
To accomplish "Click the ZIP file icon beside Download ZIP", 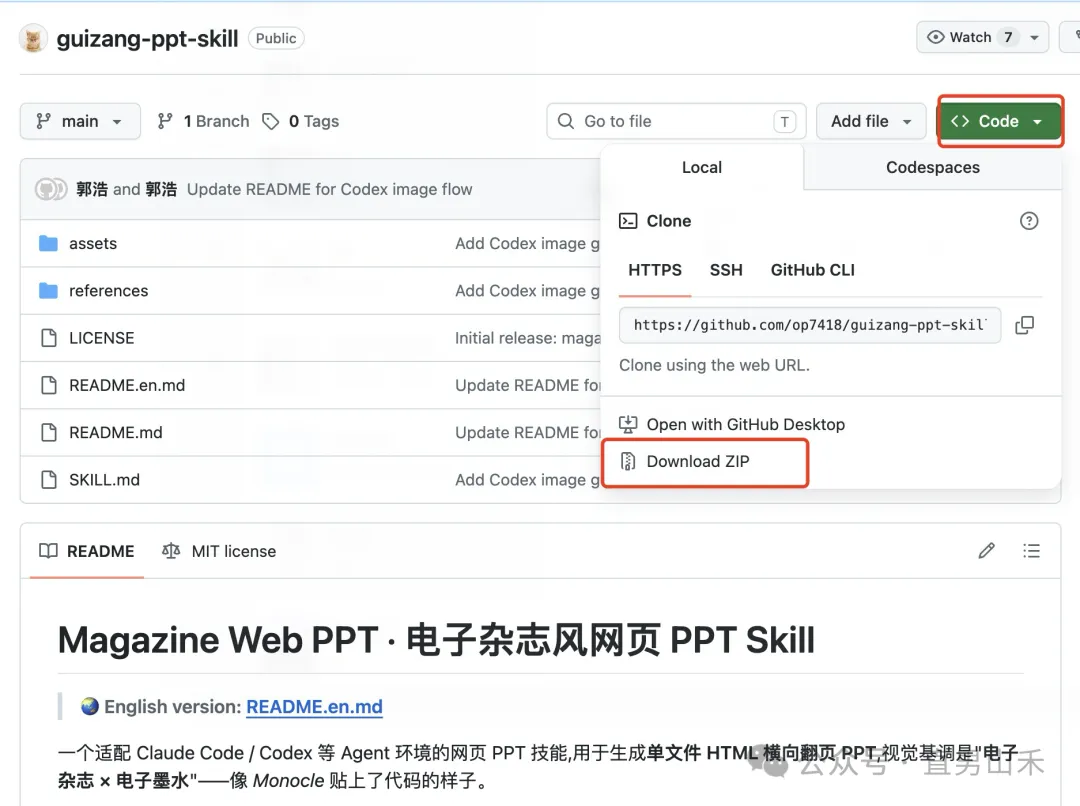I will click(x=627, y=461).
